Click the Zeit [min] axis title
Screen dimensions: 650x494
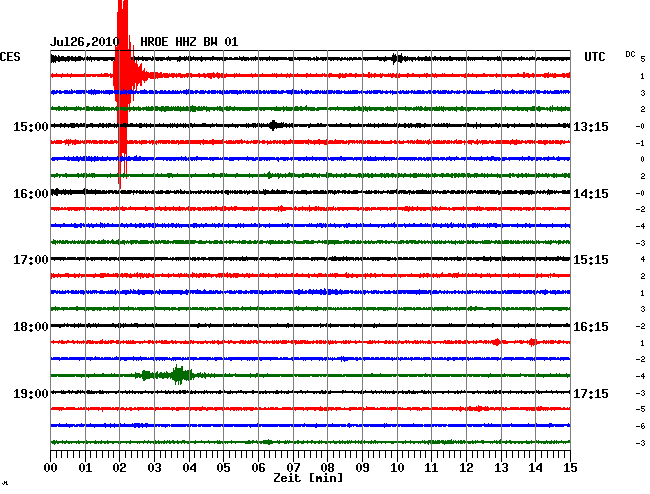(x=308, y=478)
